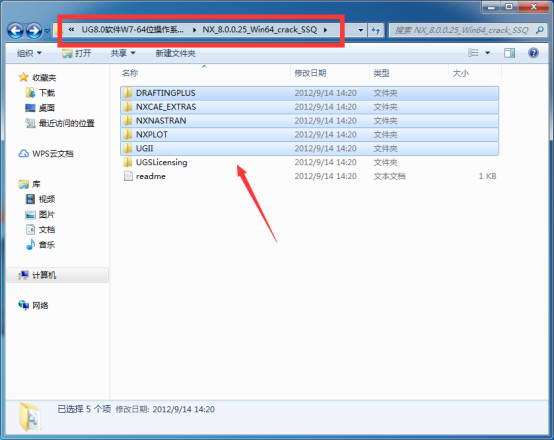Toggle the preview pane icon

[x=509, y=53]
